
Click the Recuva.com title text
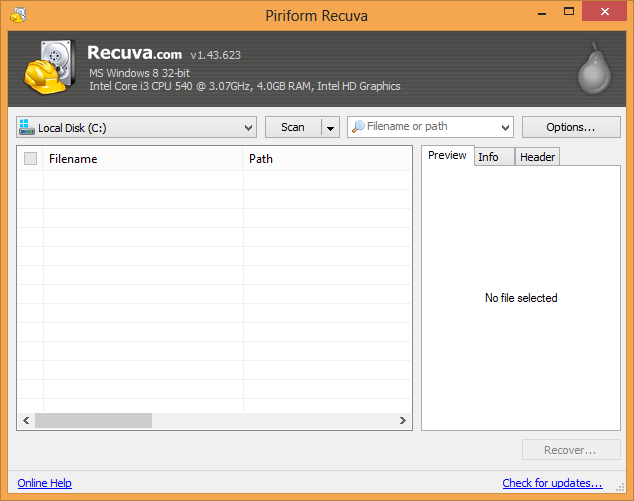coord(135,53)
